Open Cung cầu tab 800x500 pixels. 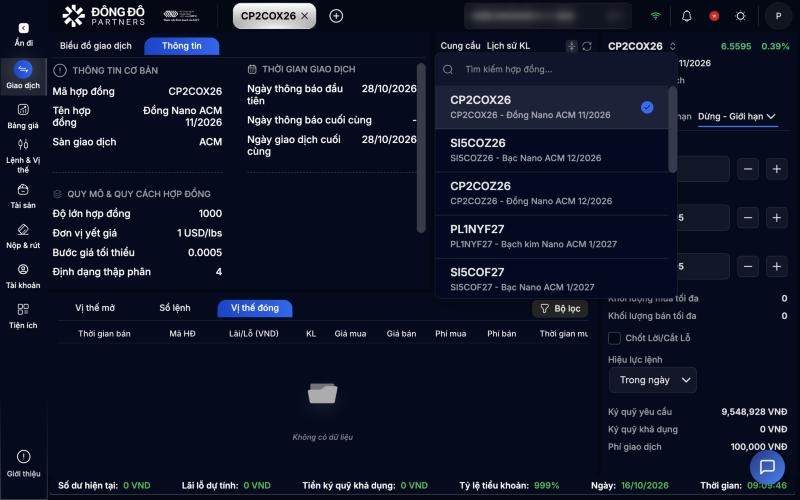(x=460, y=46)
